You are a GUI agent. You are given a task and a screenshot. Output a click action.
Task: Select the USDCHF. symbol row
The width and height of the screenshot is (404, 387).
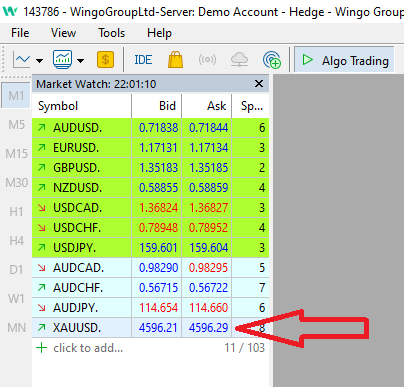point(150,228)
